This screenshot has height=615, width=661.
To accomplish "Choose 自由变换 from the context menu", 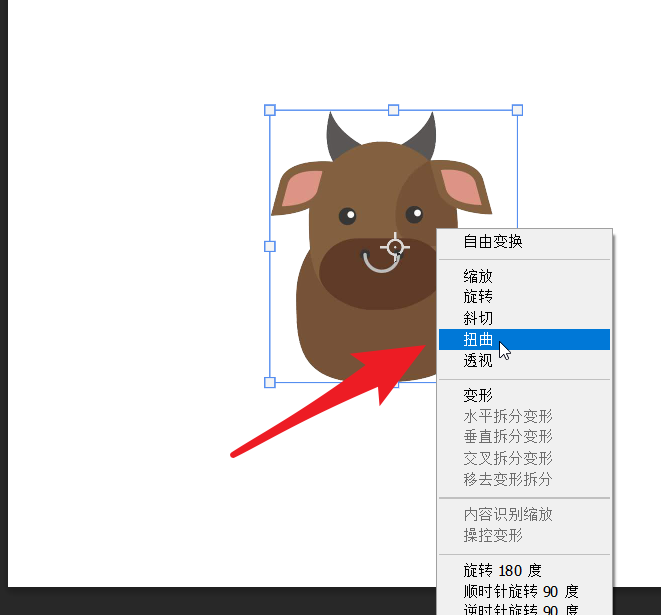I will click(x=524, y=242).
